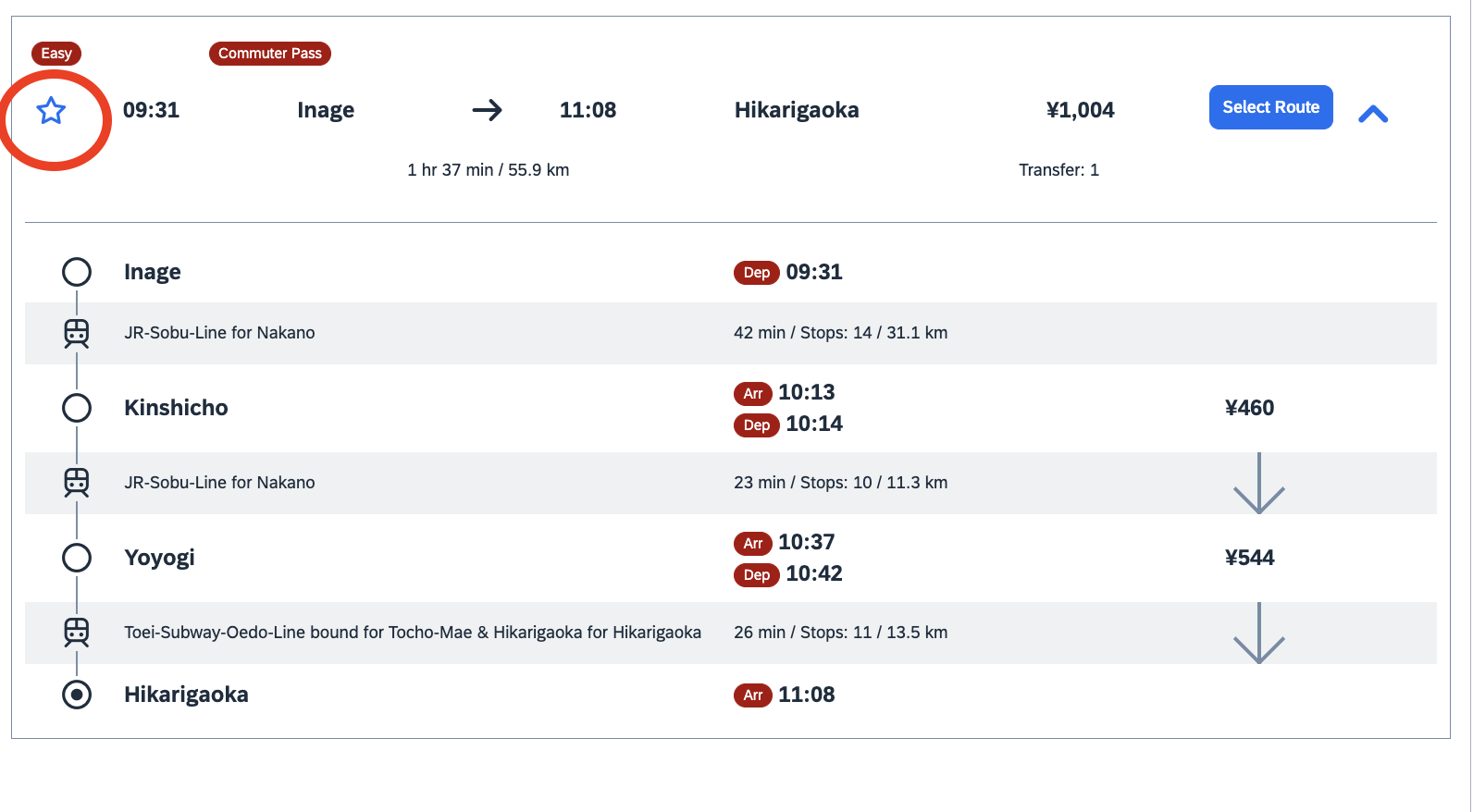Click the Commuter Pass badge
This screenshot has height=812, width=1473.
(x=269, y=54)
